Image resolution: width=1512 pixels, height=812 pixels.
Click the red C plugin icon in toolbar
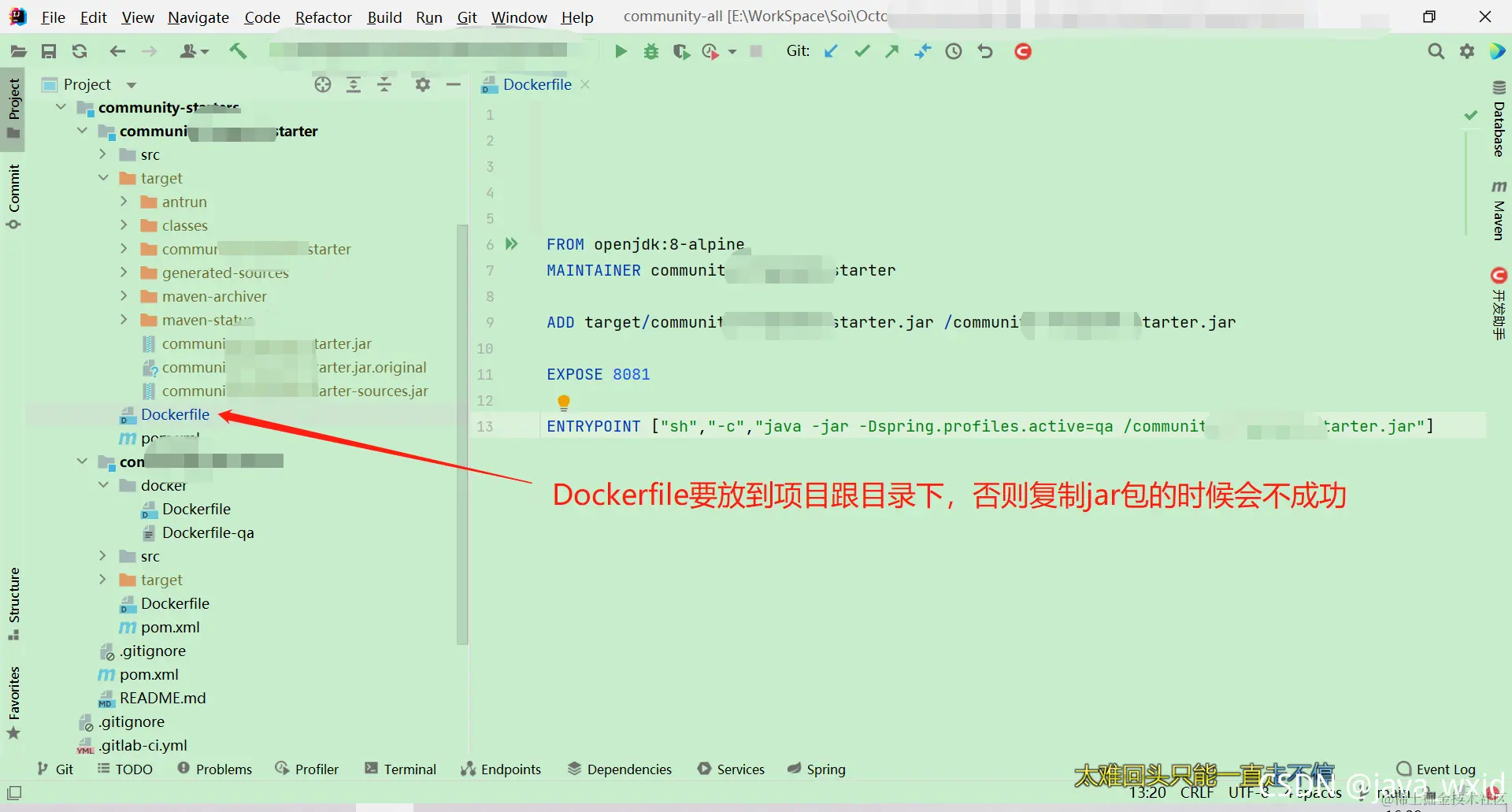click(x=1023, y=52)
